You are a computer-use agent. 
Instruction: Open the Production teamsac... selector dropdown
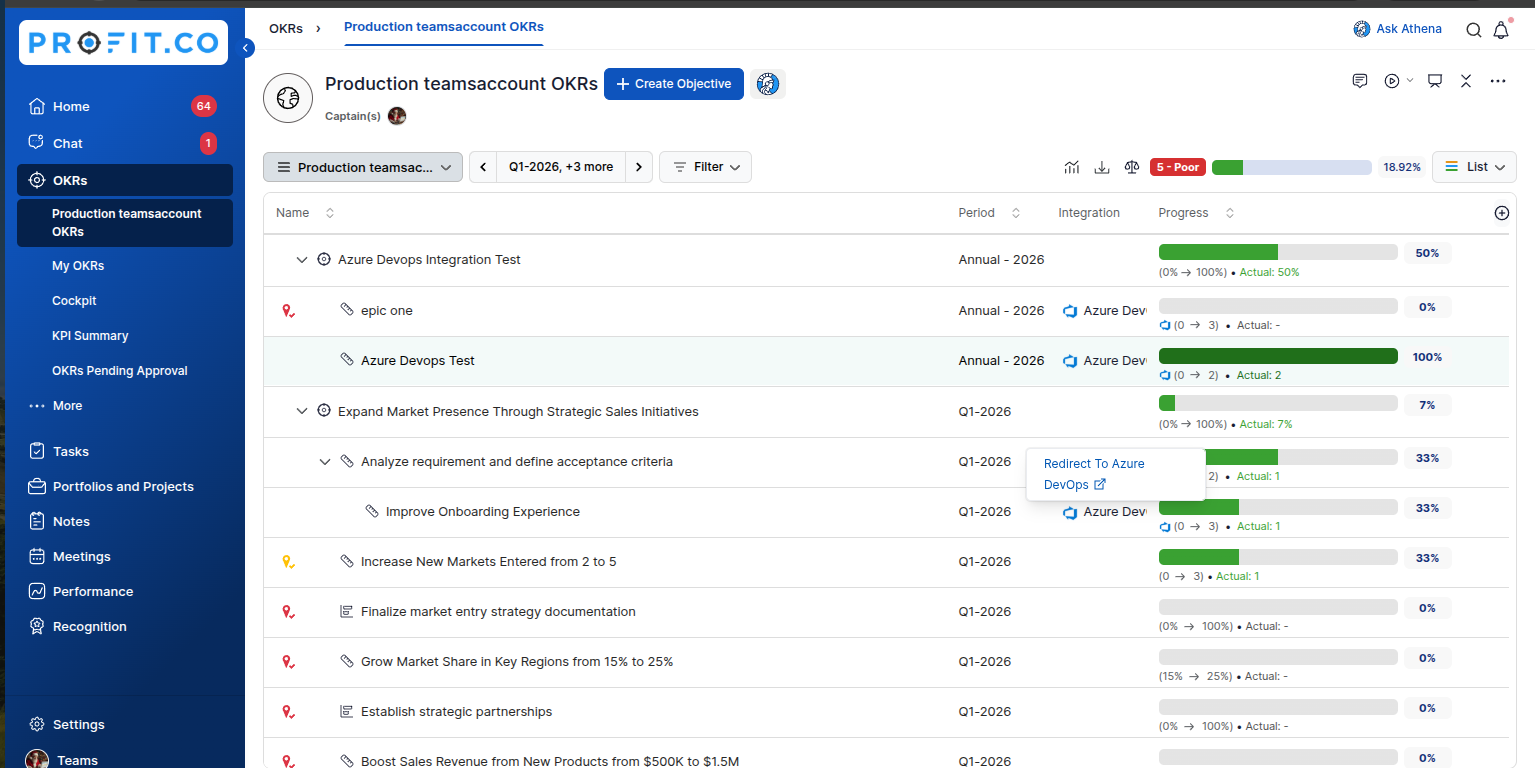click(x=363, y=167)
